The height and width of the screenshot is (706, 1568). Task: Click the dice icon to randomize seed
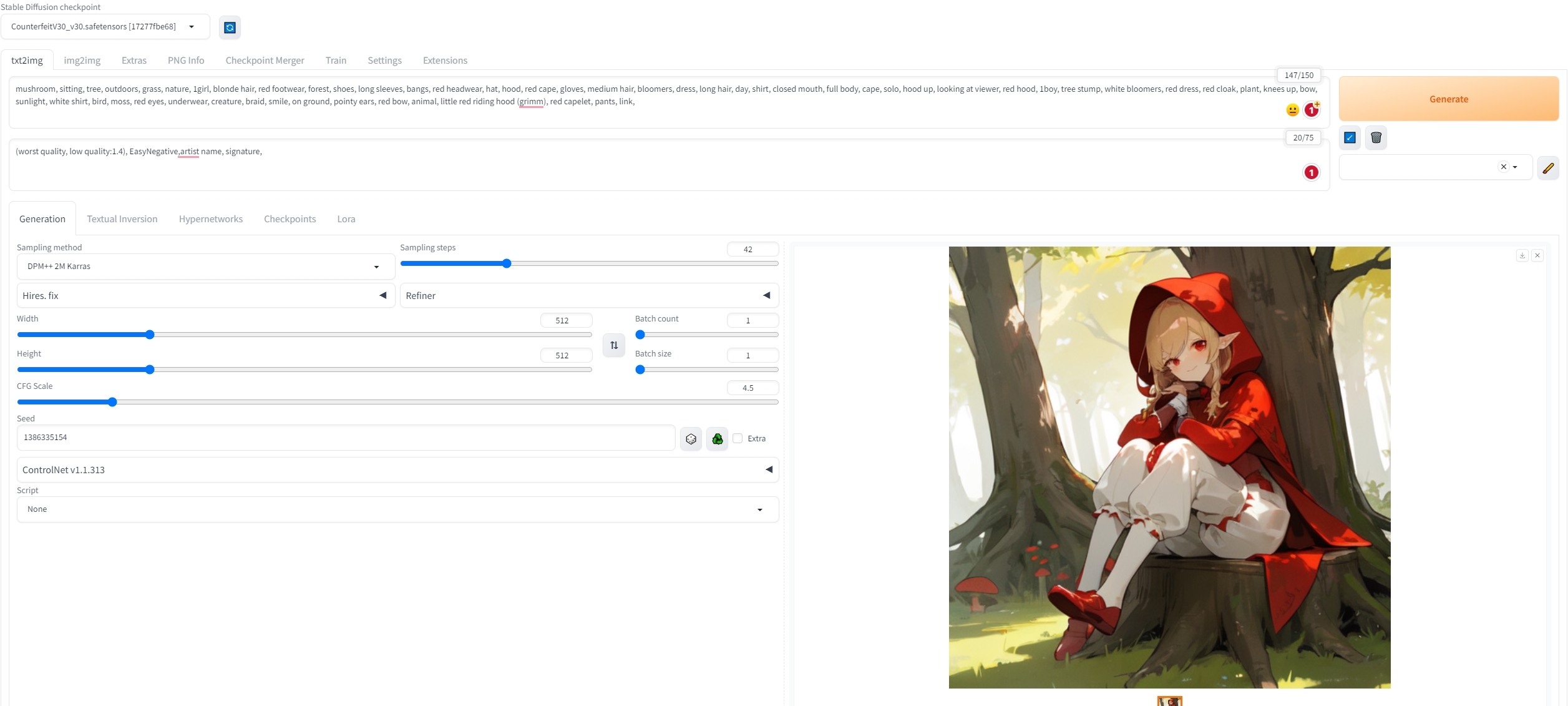691,439
